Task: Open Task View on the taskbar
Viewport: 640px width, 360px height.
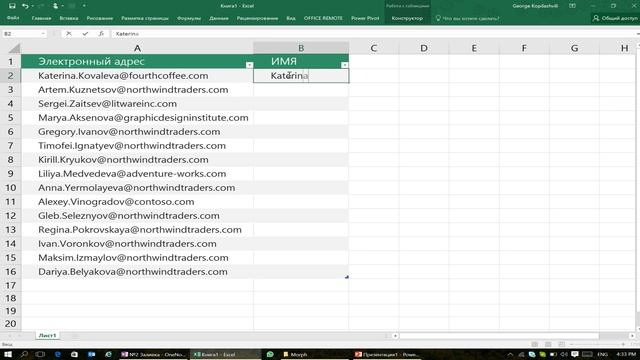Action: point(40,354)
